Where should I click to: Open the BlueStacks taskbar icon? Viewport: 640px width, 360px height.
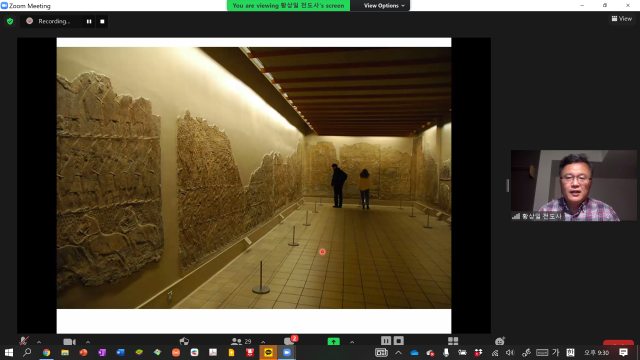139,352
